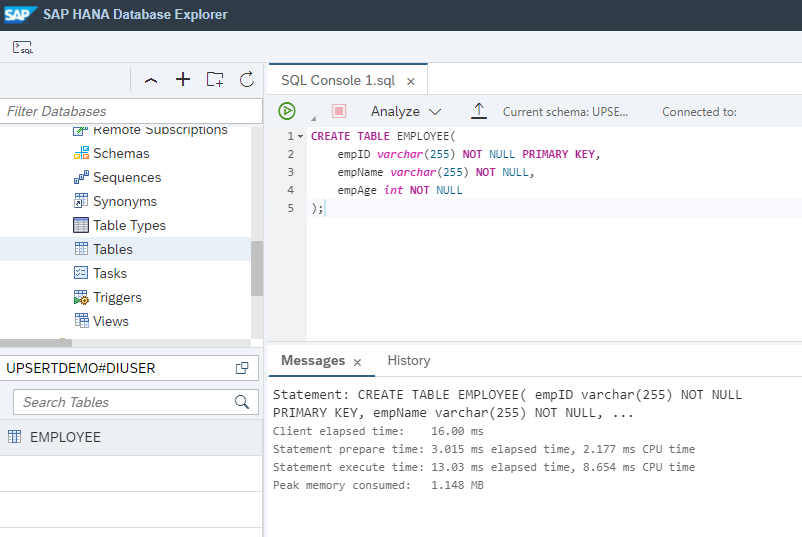Viewport: 802px width, 537px height.
Task: Open the UPSERTDEMO#DIUSER pop-out icon
Action: click(x=242, y=368)
